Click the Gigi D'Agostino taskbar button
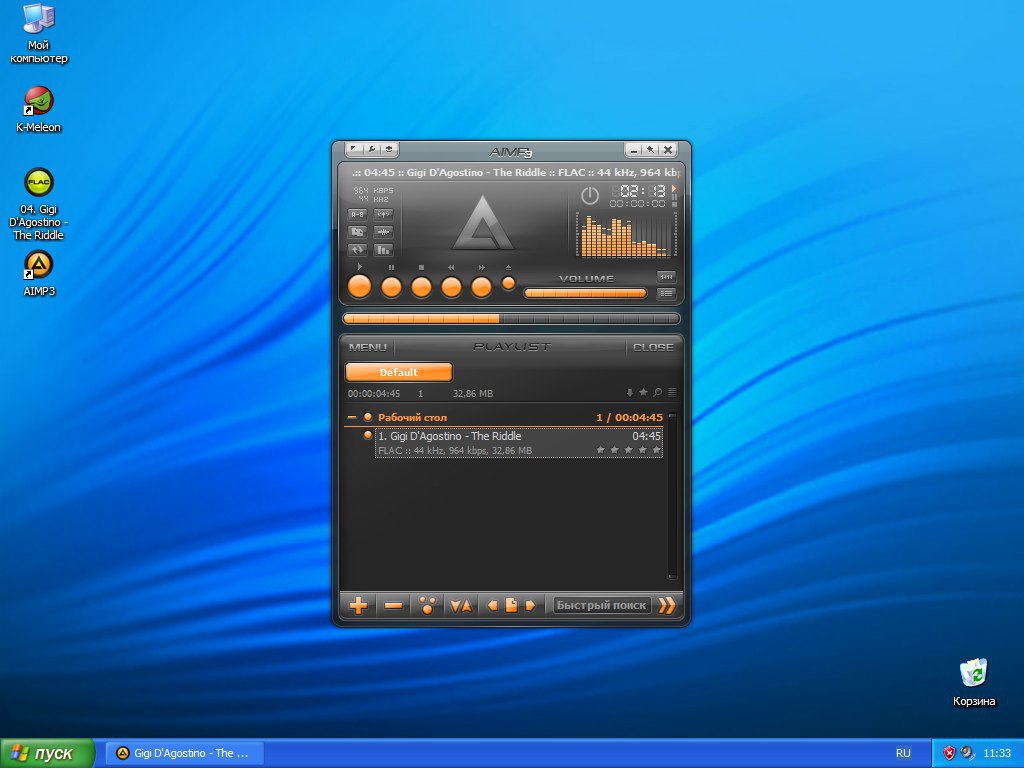This screenshot has height=768, width=1024. (x=184, y=753)
